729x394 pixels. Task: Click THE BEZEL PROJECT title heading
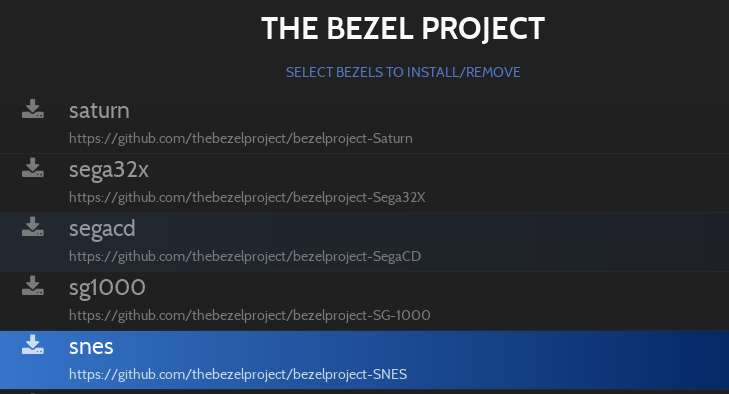point(403,29)
